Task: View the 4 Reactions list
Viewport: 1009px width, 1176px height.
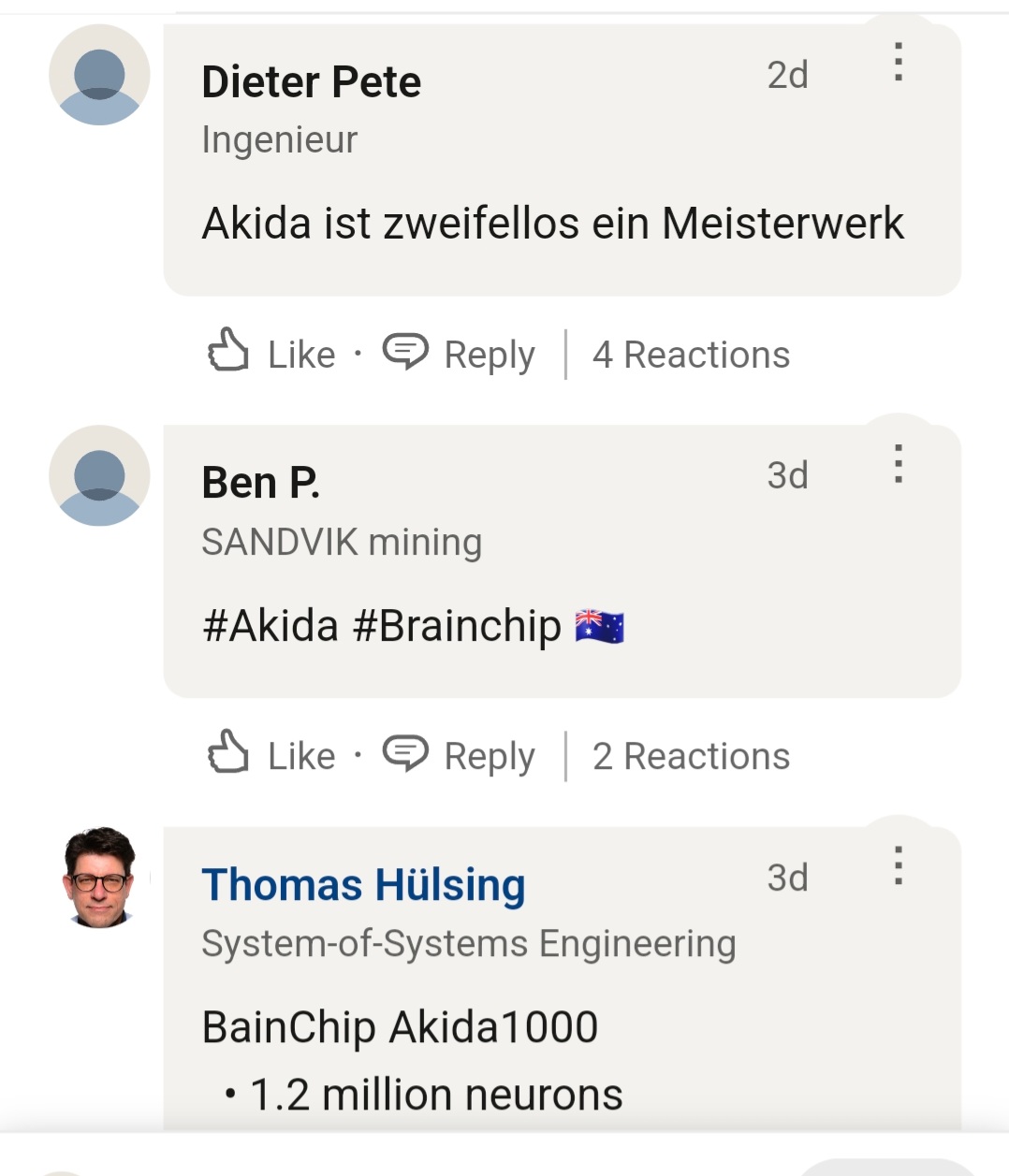Action: [x=691, y=355]
